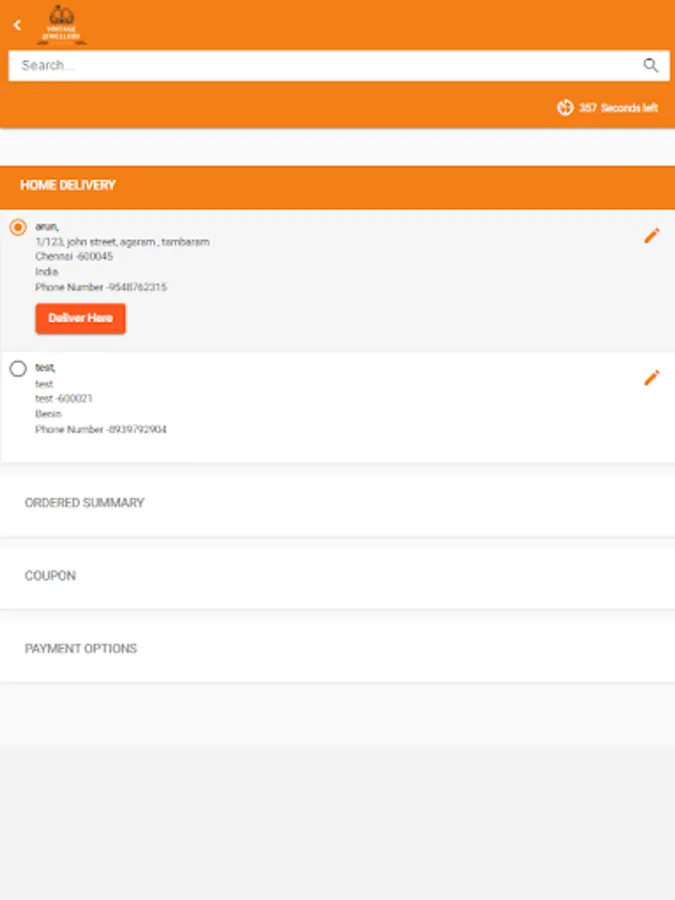Click the 'Benin' country text

pos(48,414)
